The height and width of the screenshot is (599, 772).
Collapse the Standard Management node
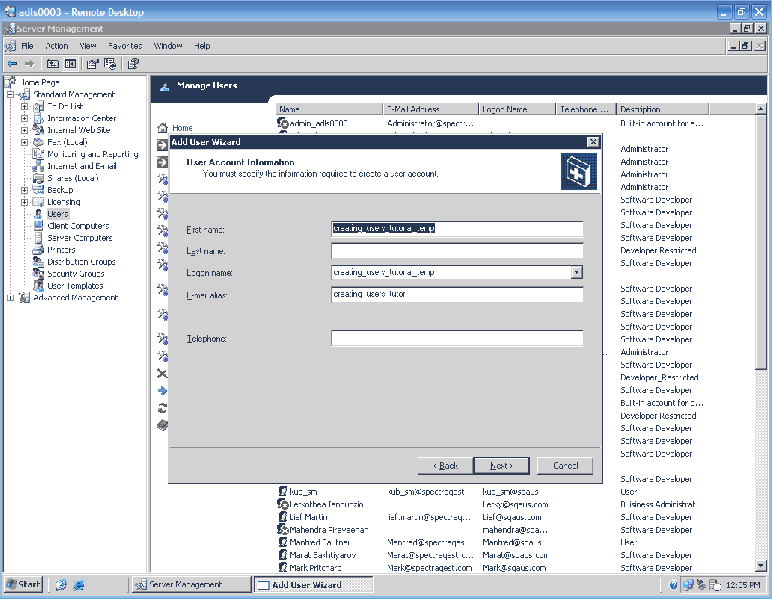tap(10, 95)
